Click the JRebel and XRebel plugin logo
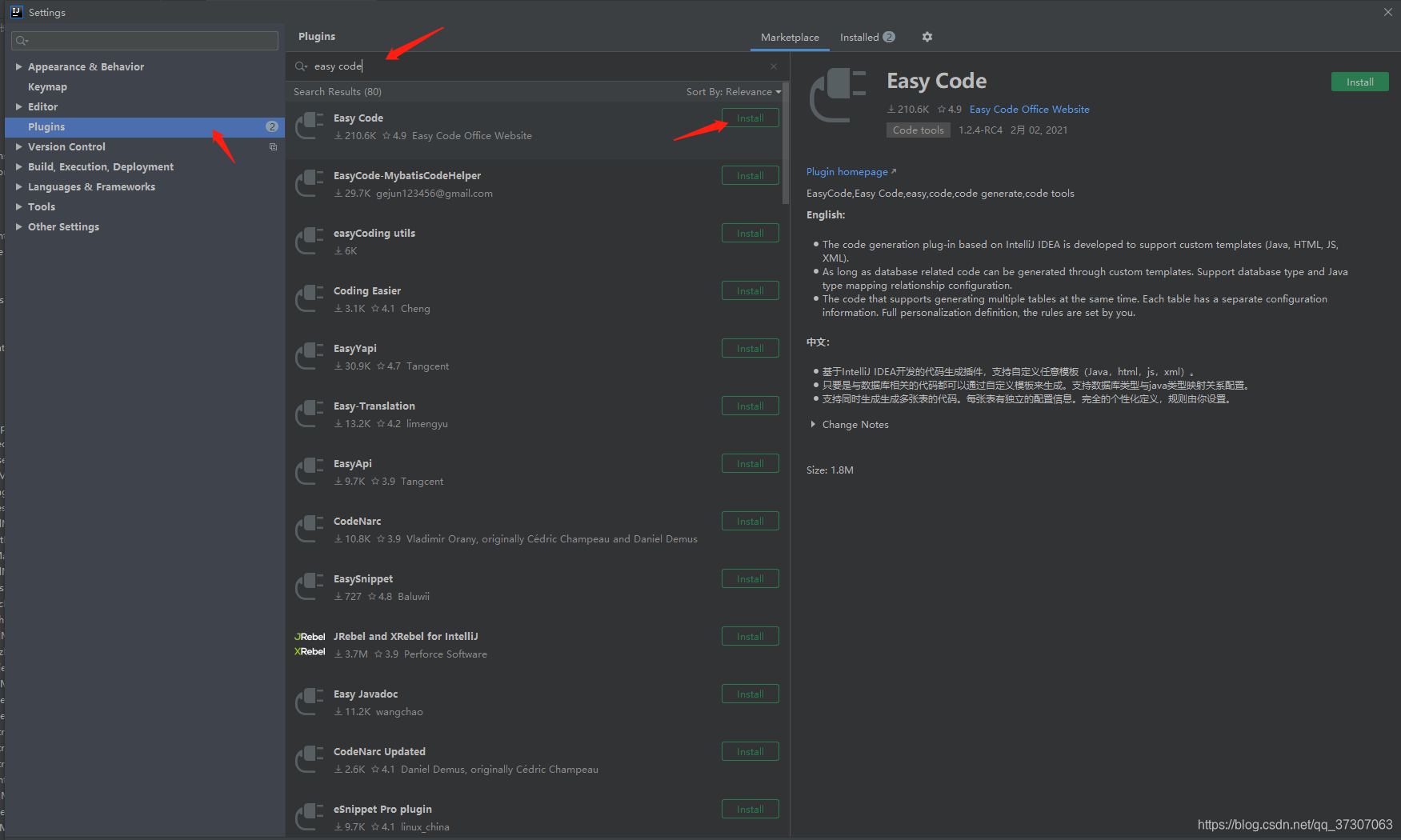This screenshot has height=840, width=1401. 310,643
